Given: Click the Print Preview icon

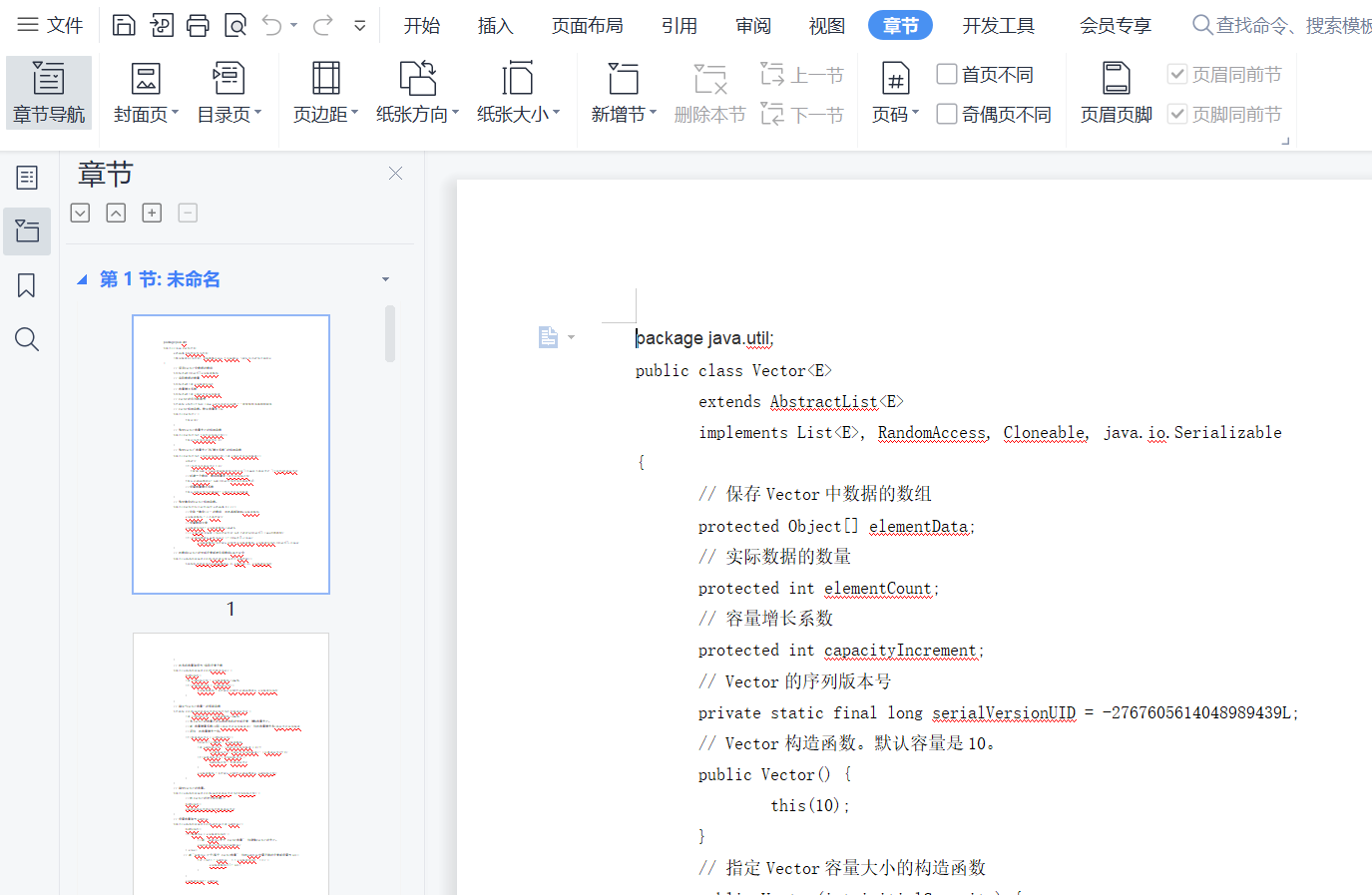Looking at the screenshot, I should tap(235, 25).
